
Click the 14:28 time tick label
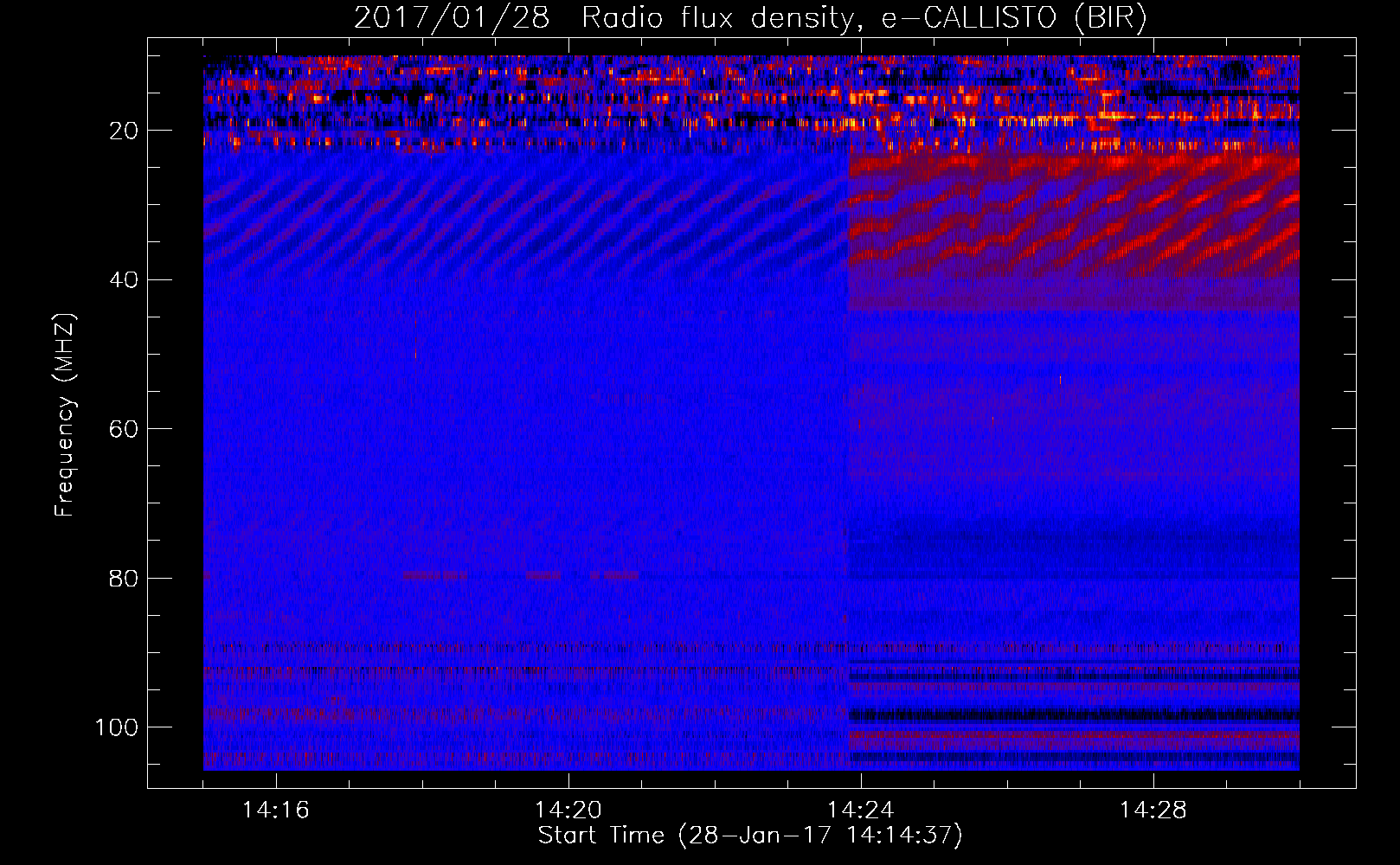1153,811
